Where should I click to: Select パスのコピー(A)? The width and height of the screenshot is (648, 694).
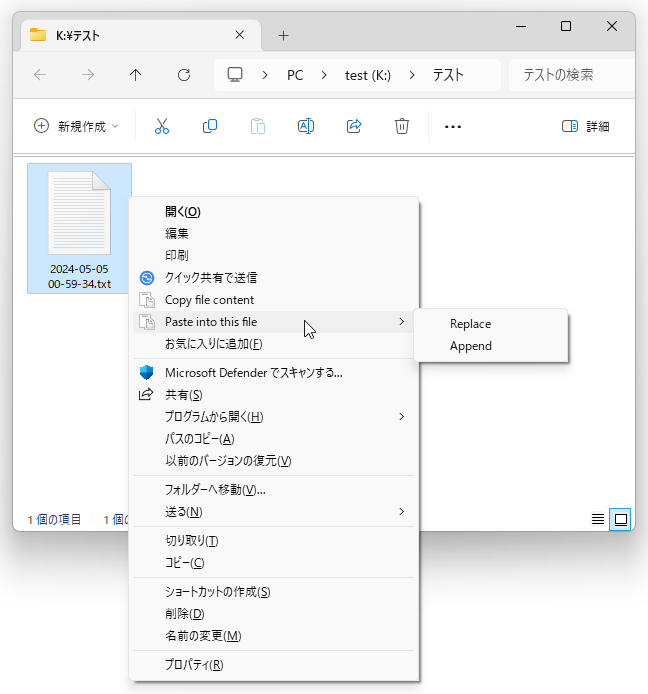pos(274,439)
